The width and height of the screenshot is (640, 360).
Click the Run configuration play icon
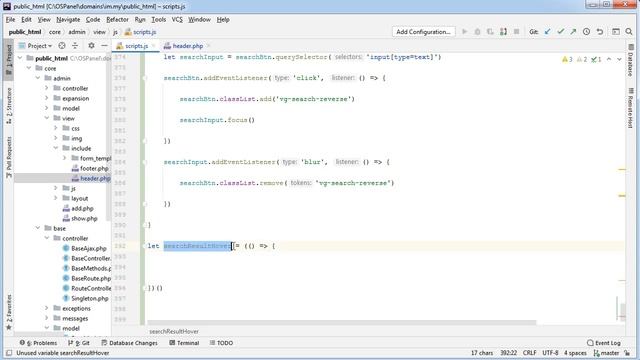click(464, 31)
